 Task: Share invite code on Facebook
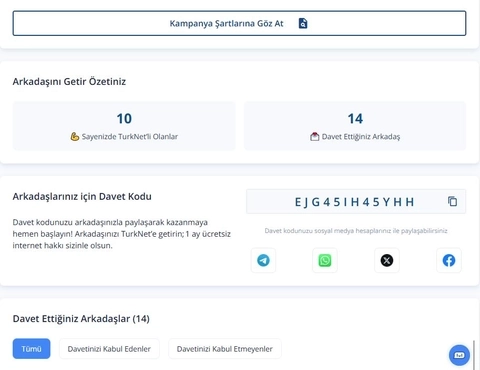coord(449,260)
